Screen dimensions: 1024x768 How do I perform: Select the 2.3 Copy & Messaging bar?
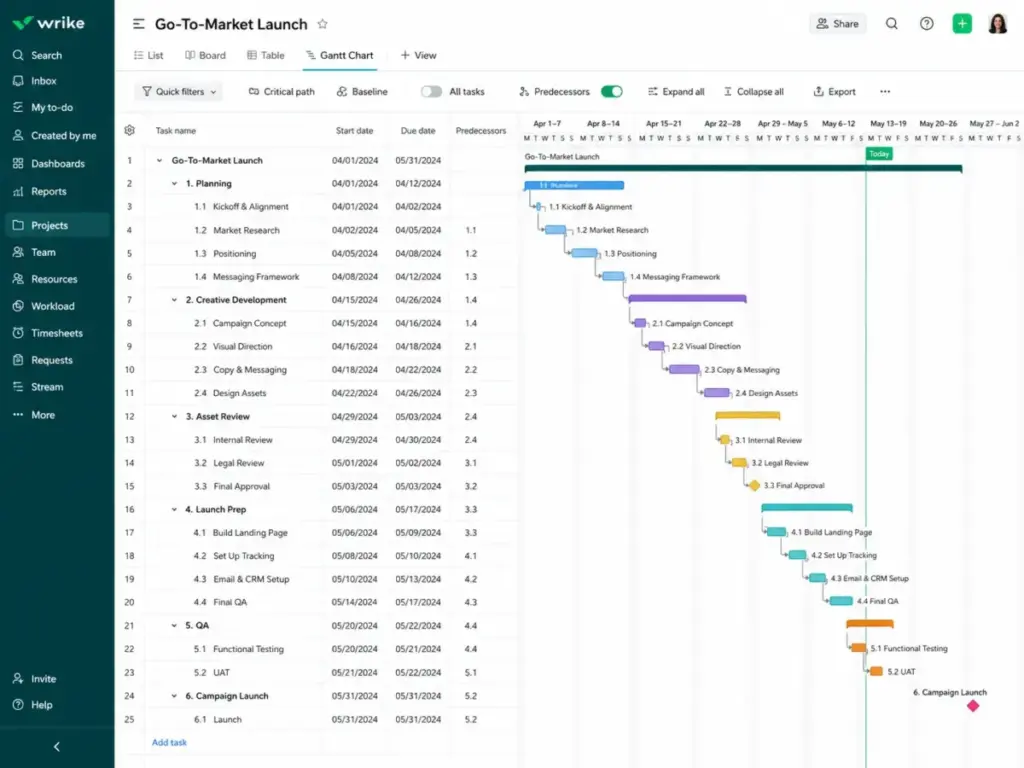[x=684, y=370]
